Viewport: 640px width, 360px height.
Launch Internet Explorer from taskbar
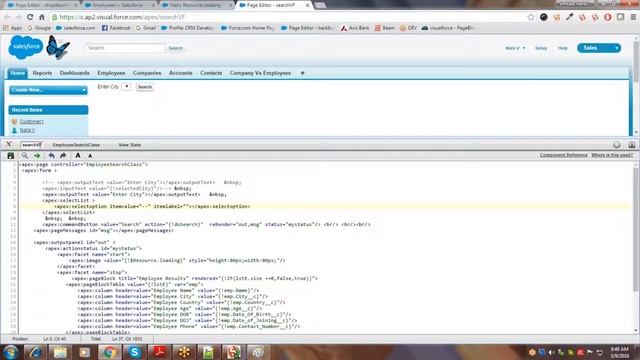pos(35,352)
